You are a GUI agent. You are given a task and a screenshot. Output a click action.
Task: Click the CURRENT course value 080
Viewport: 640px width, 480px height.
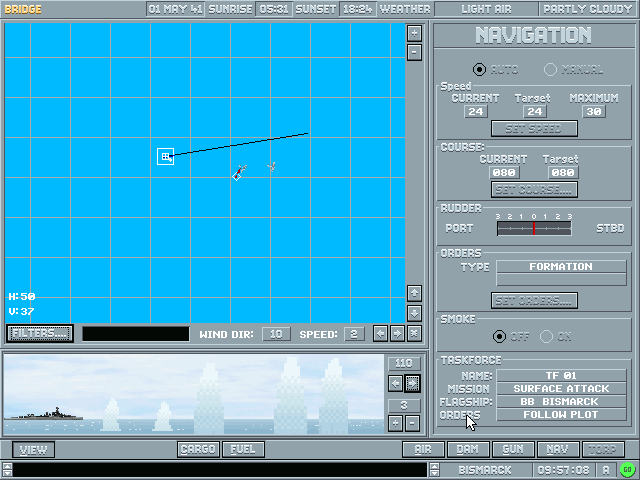click(504, 173)
